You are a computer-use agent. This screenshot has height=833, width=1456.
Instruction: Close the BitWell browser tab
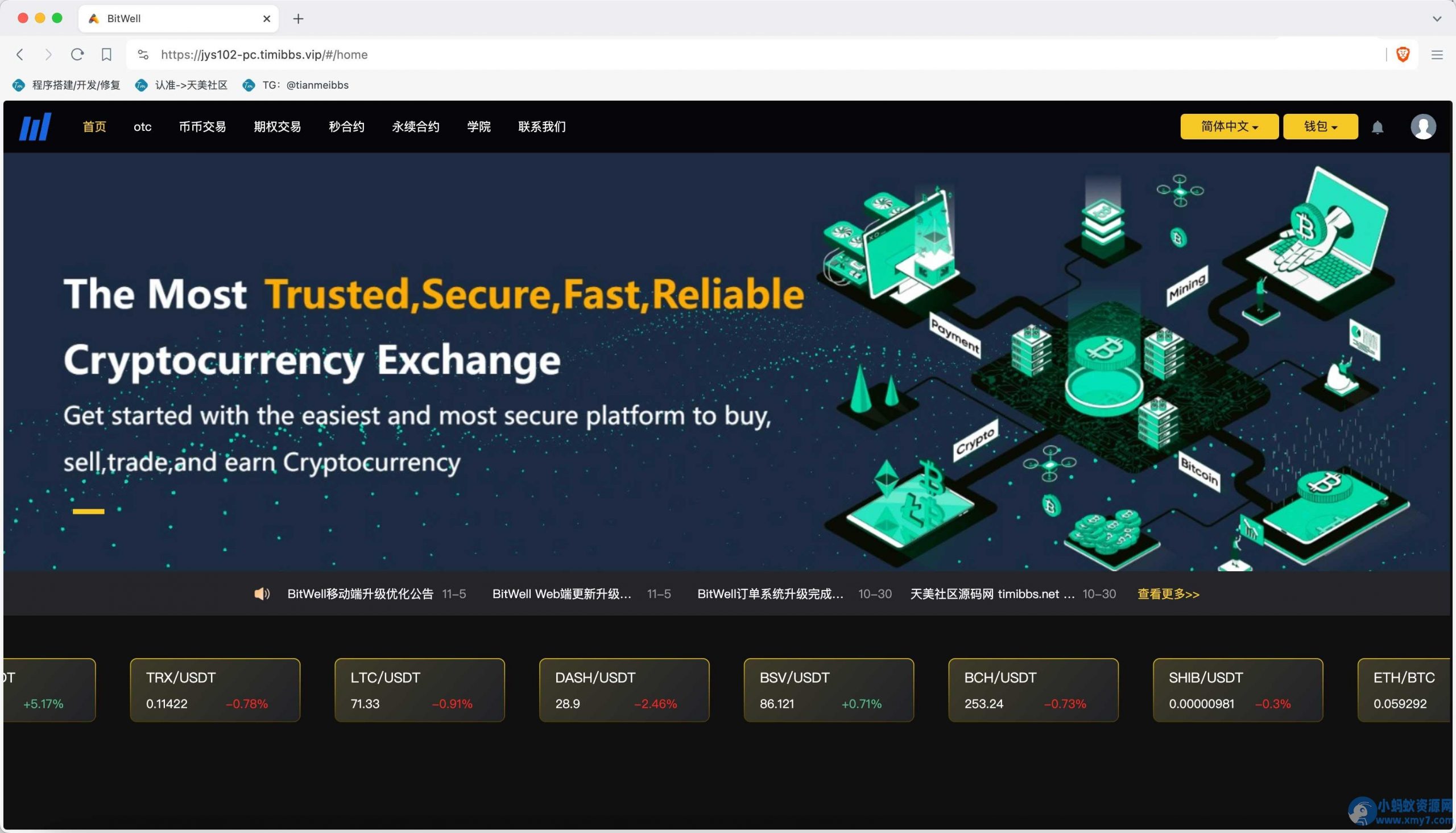[x=267, y=18]
